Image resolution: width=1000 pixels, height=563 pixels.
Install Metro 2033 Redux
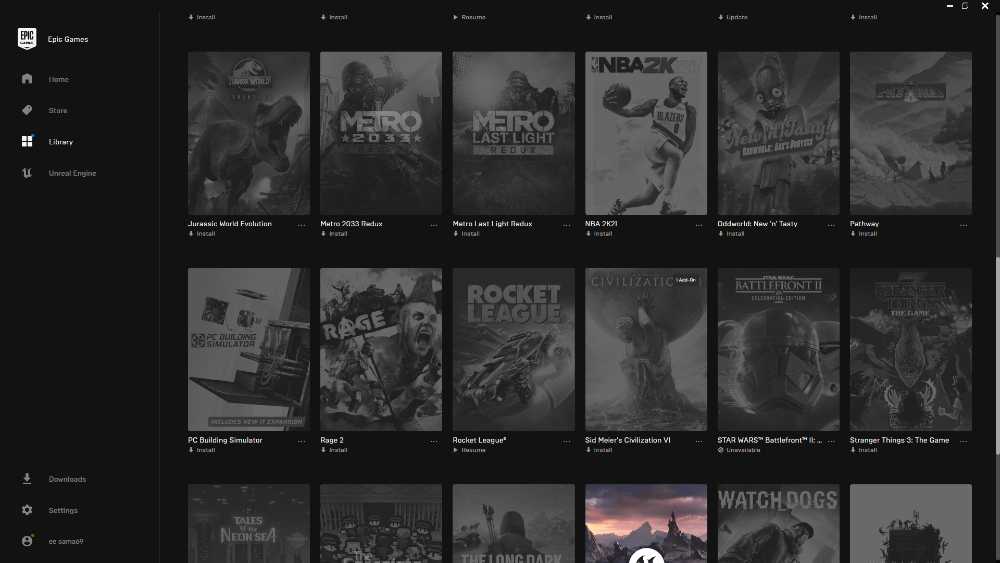coord(334,234)
